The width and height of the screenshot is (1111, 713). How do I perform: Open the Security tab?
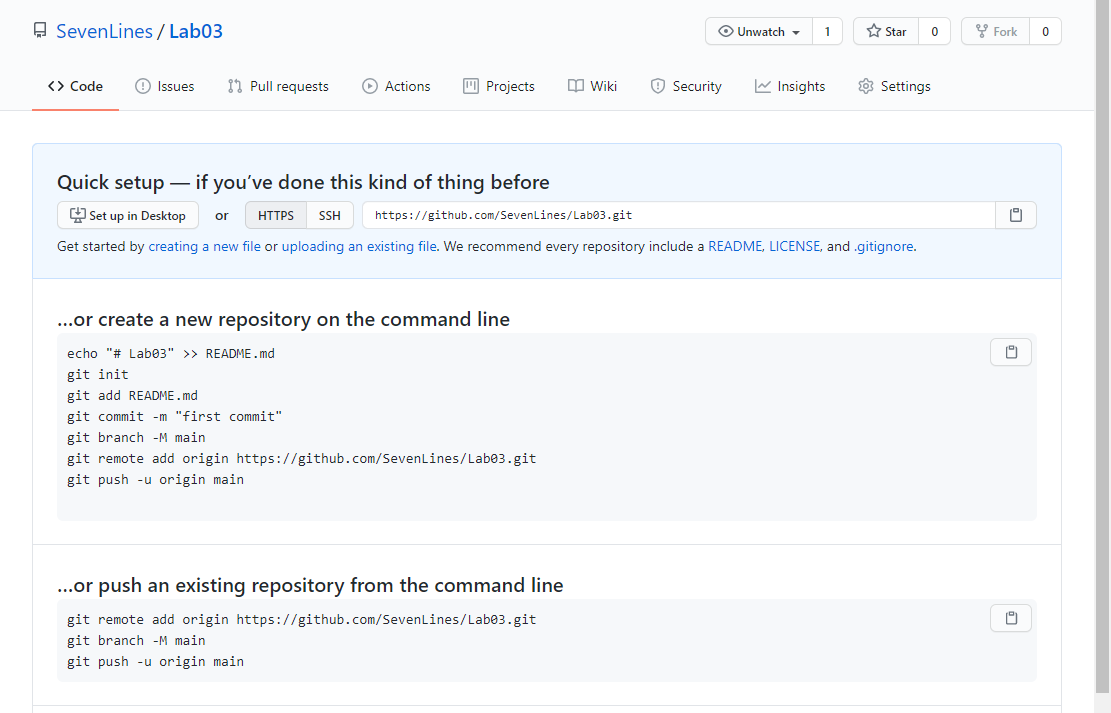pyautogui.click(x=686, y=86)
